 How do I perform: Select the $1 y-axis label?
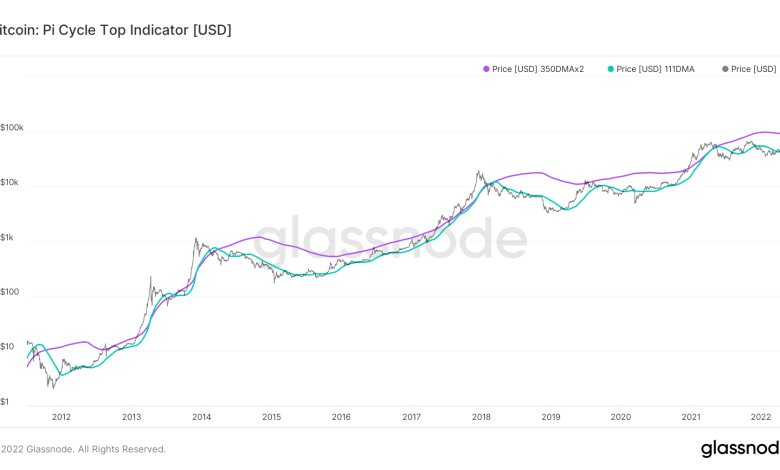[6, 401]
